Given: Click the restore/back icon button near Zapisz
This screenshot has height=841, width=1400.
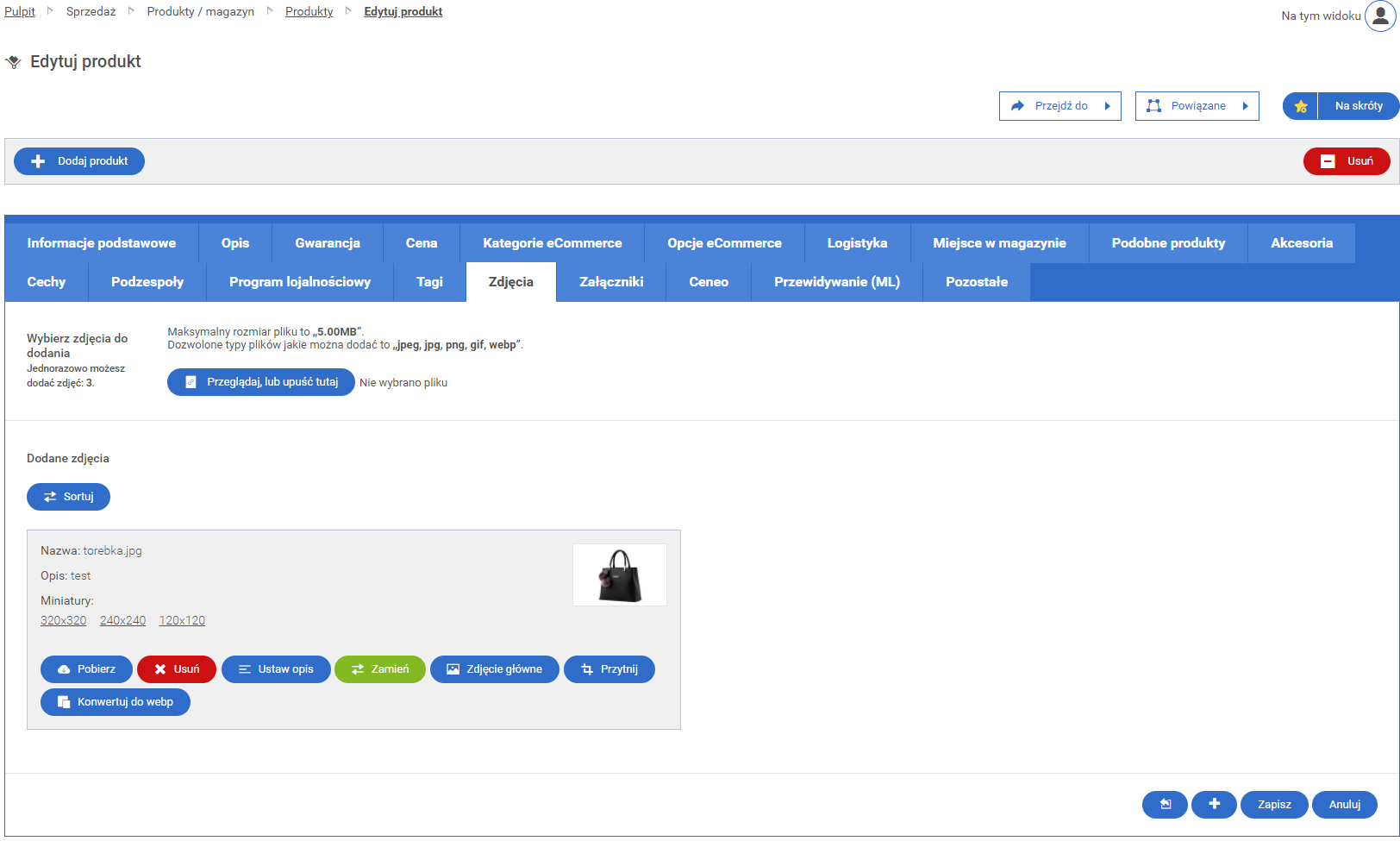Looking at the screenshot, I should [1165, 804].
